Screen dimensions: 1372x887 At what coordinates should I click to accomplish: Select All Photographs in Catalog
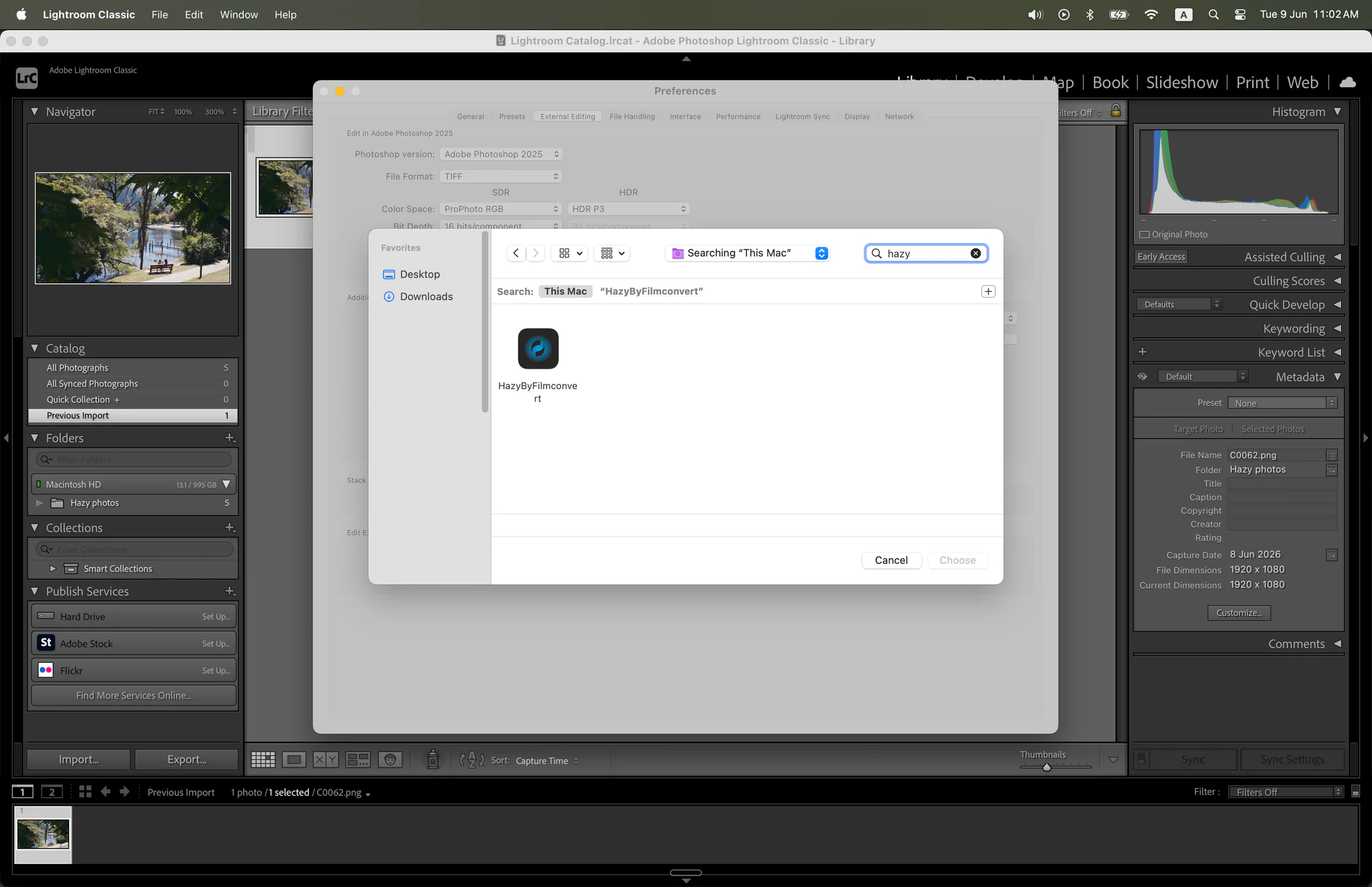coord(133,368)
